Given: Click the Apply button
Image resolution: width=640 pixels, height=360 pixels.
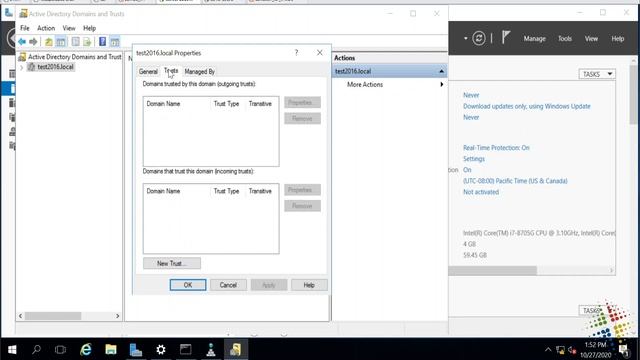Looking at the screenshot, I should (269, 285).
